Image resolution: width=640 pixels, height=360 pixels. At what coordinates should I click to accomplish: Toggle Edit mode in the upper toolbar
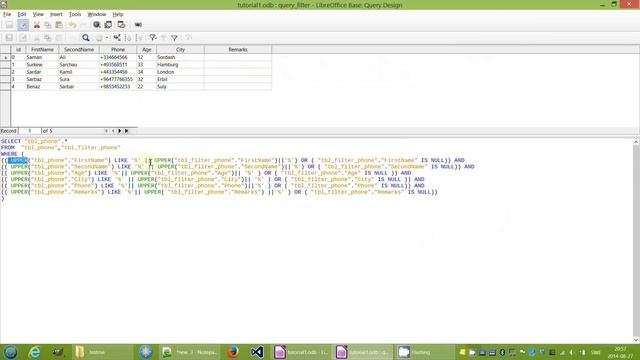(23, 25)
